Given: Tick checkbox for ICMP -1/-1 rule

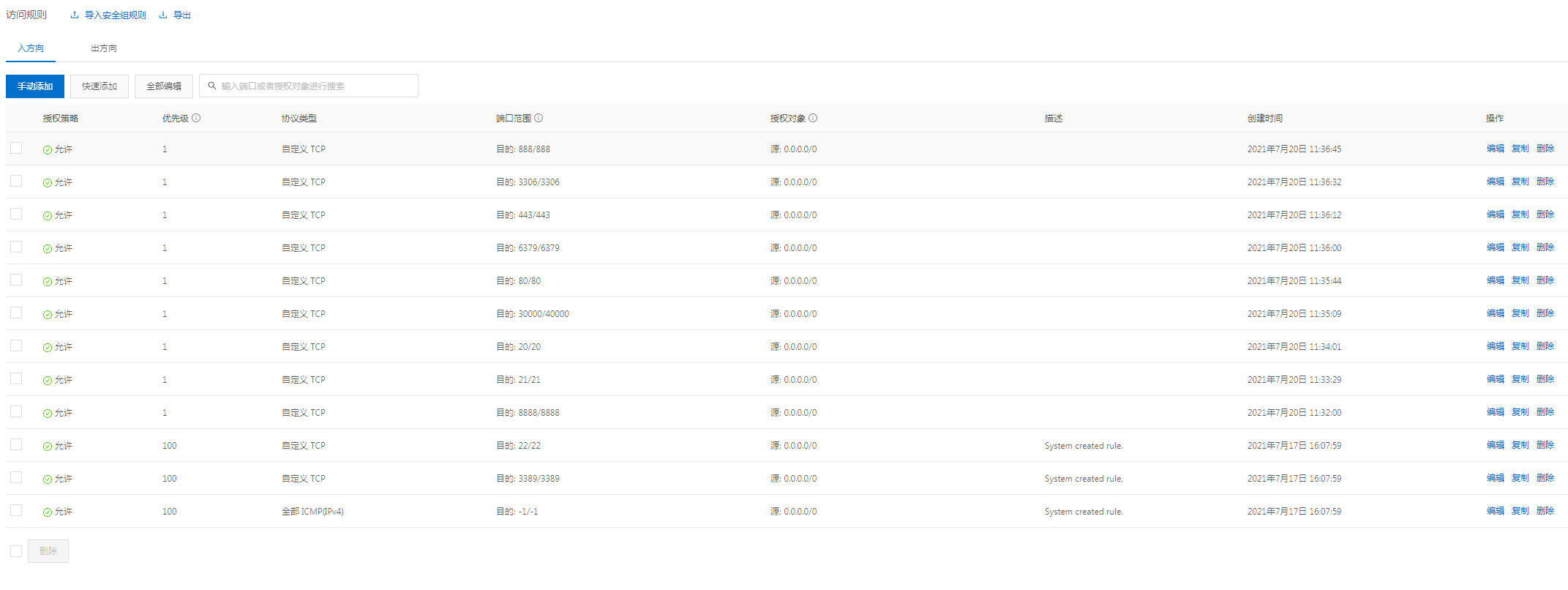Looking at the screenshot, I should (16, 510).
